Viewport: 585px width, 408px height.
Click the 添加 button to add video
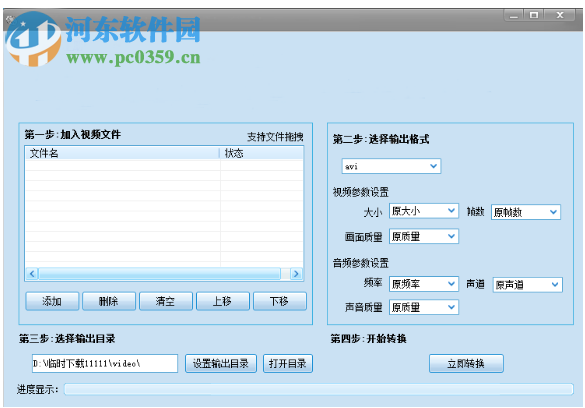tap(52, 301)
